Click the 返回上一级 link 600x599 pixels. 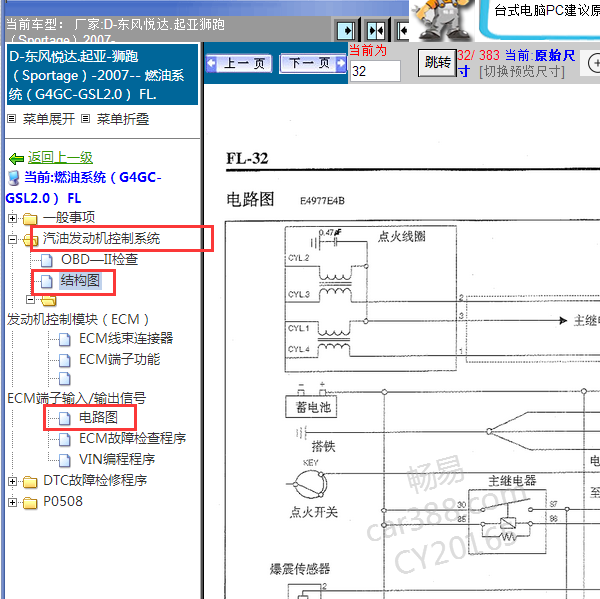[x=60, y=157]
